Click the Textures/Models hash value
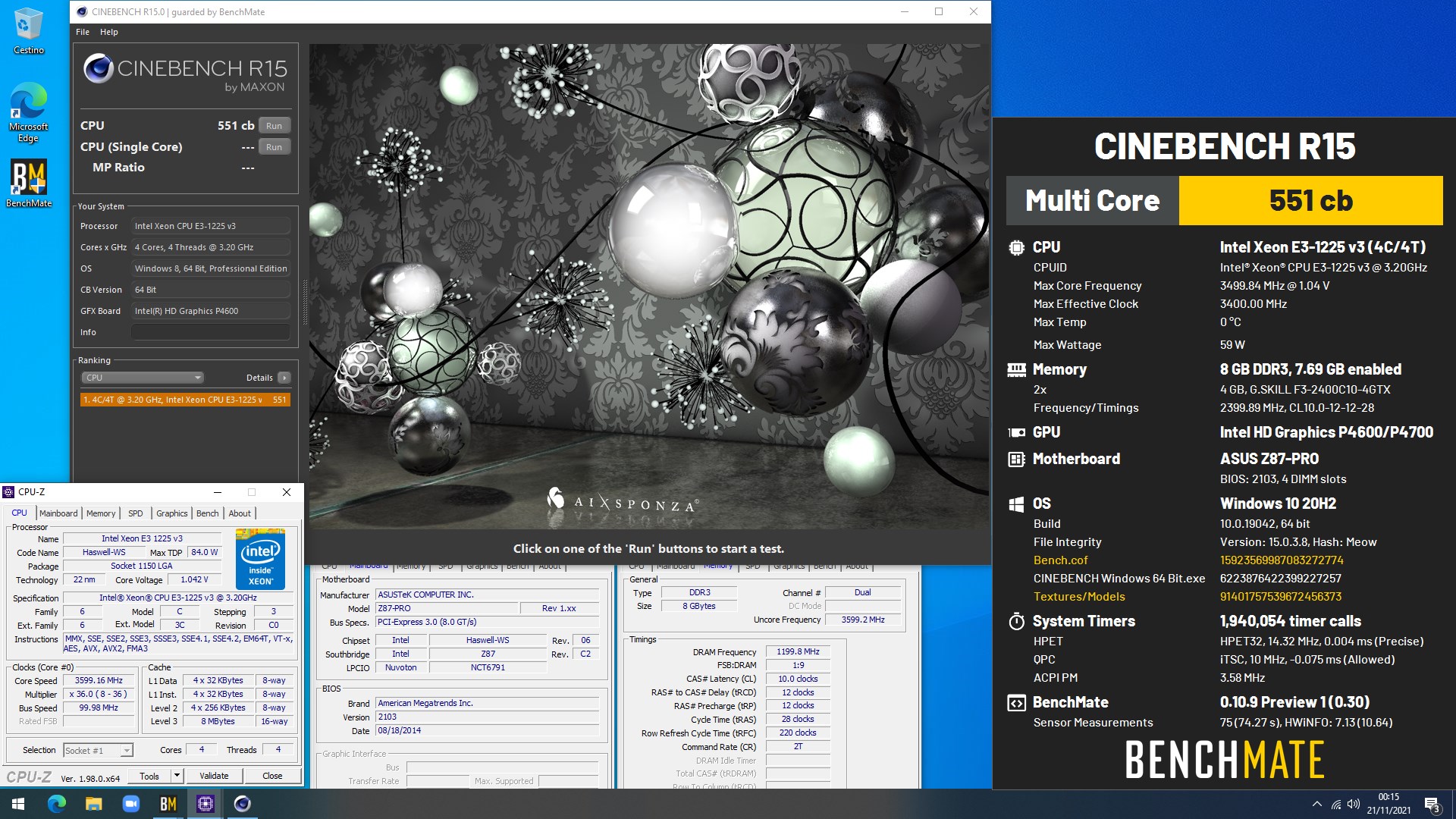The image size is (1456, 819). pyautogui.click(x=1280, y=597)
